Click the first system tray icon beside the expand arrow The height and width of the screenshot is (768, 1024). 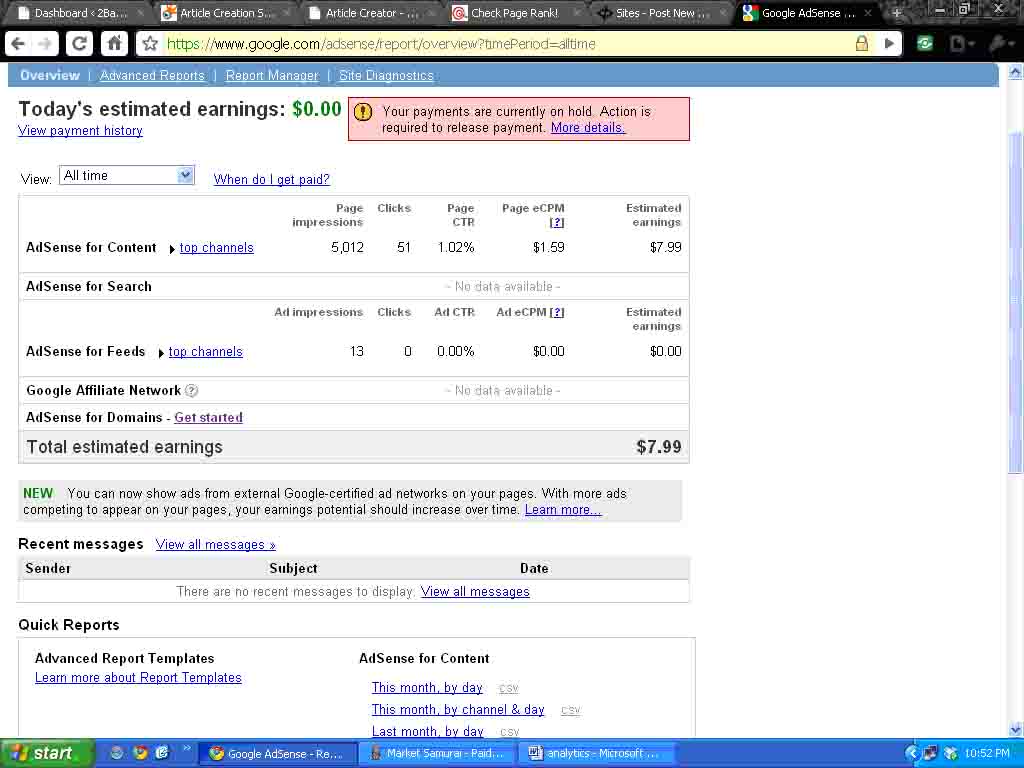click(x=930, y=754)
